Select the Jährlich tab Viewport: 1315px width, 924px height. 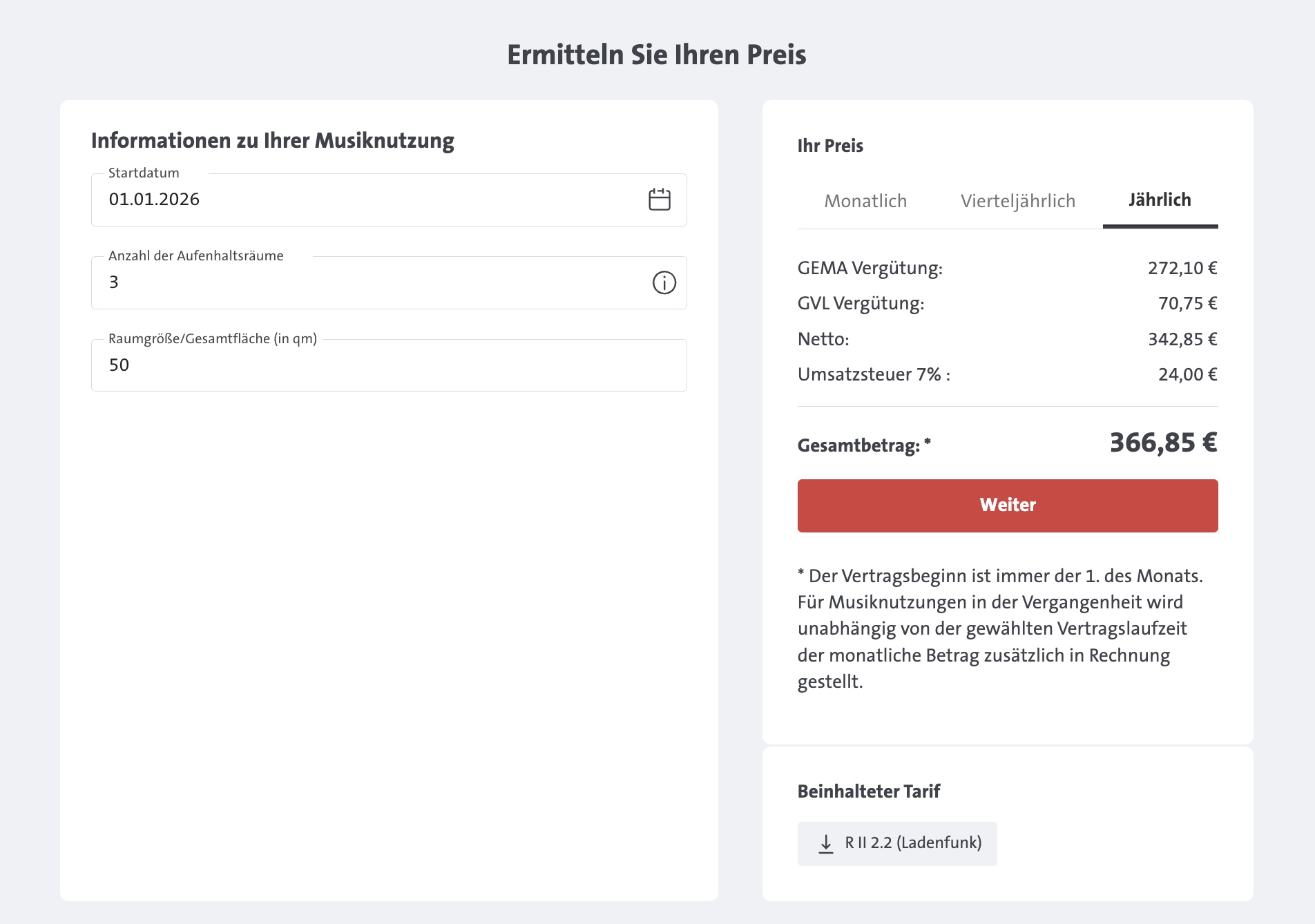[1160, 200]
